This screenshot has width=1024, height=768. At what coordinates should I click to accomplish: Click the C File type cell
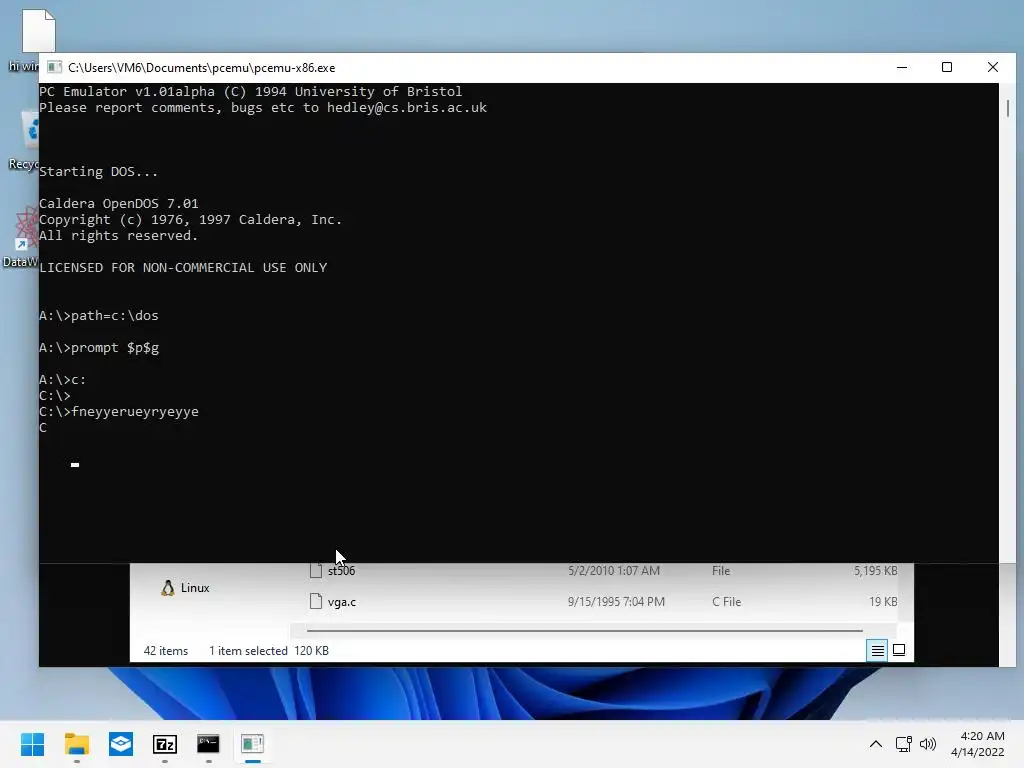click(x=726, y=602)
